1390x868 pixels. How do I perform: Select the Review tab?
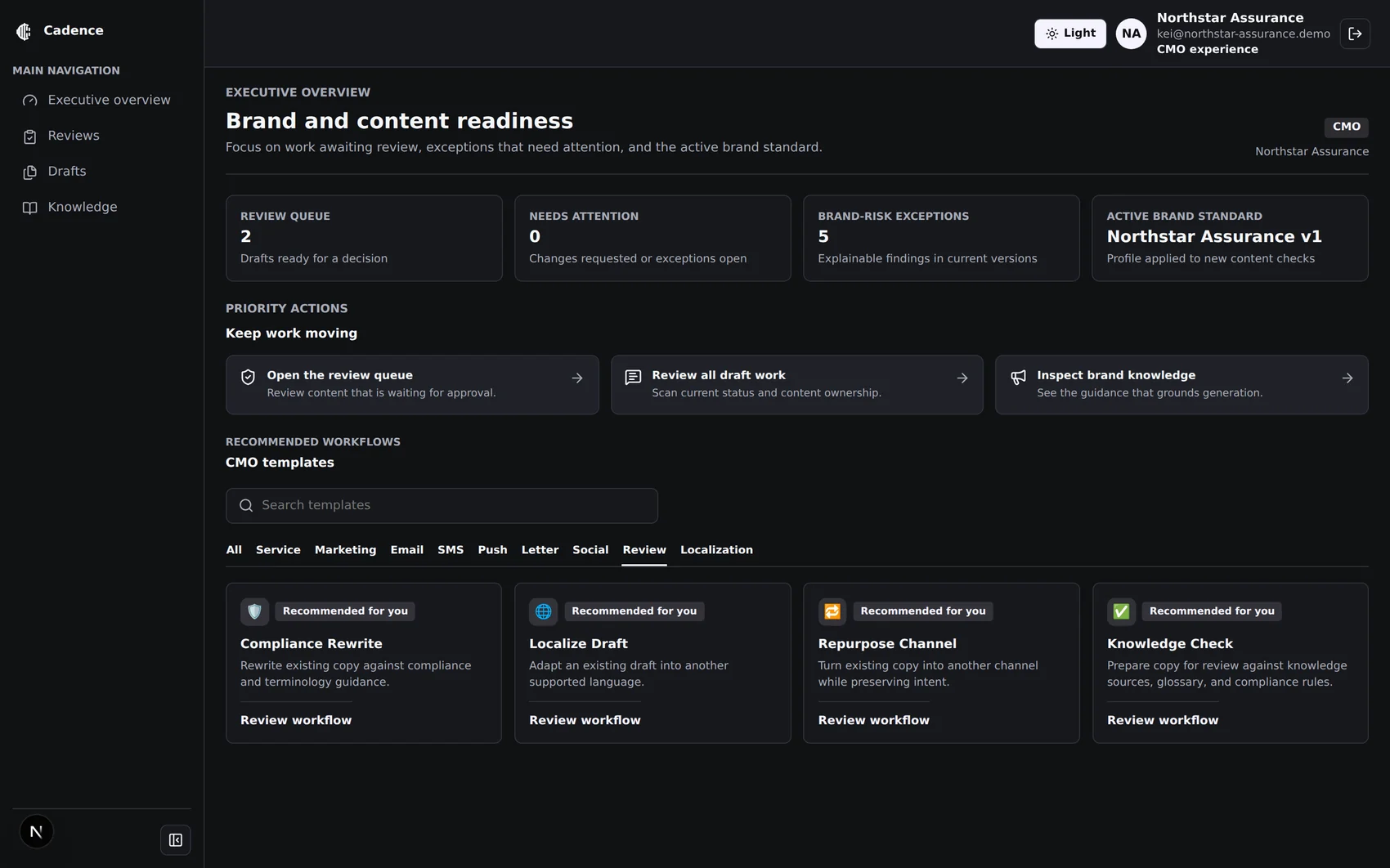click(x=644, y=550)
